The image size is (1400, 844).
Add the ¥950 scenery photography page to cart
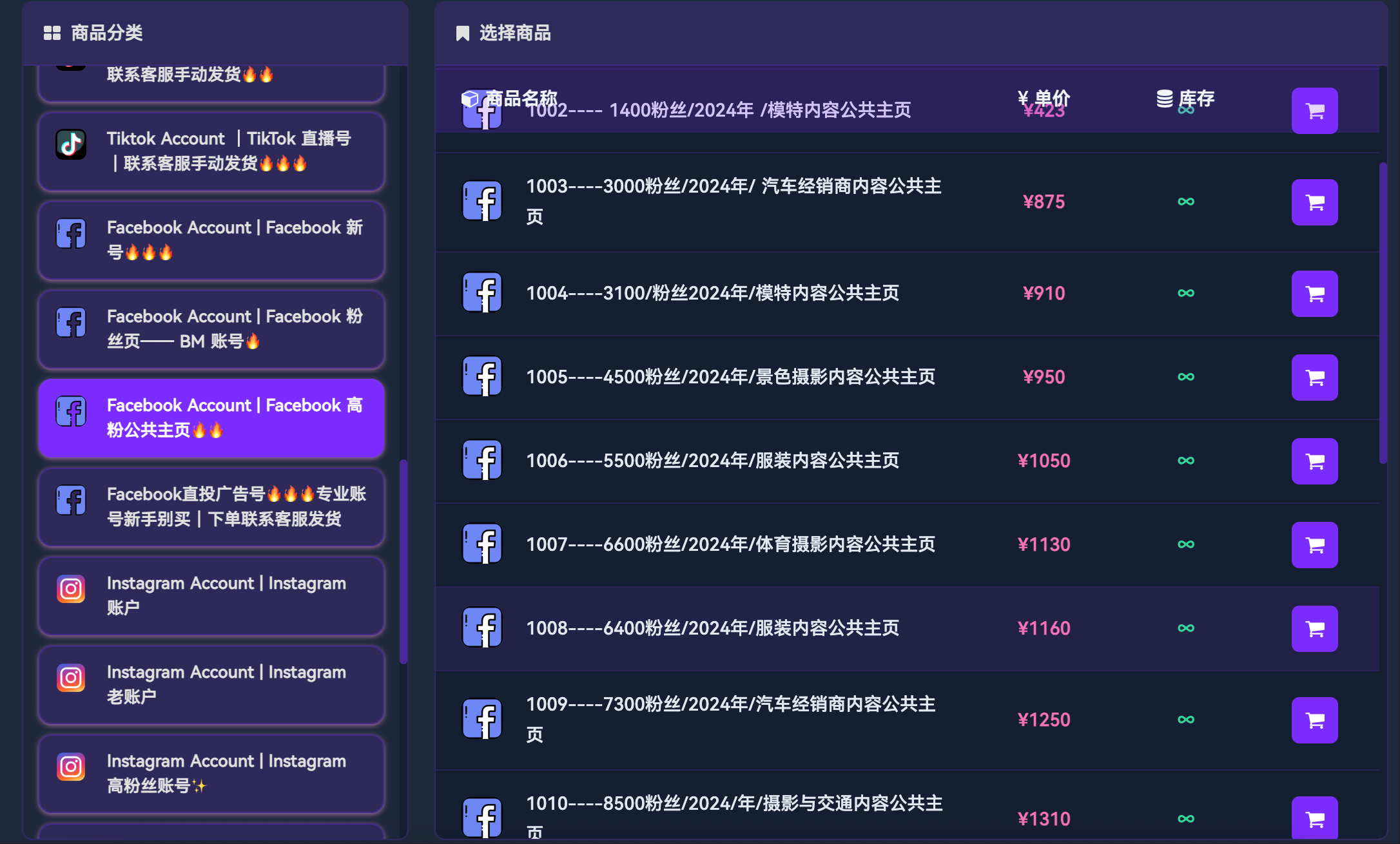[1314, 378]
